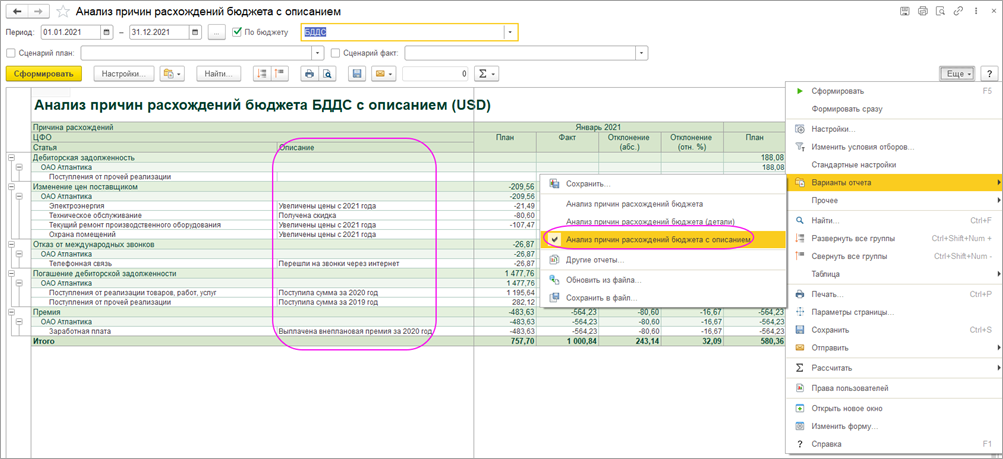
Task: Add this report to favorites with the star
Action: (63, 11)
